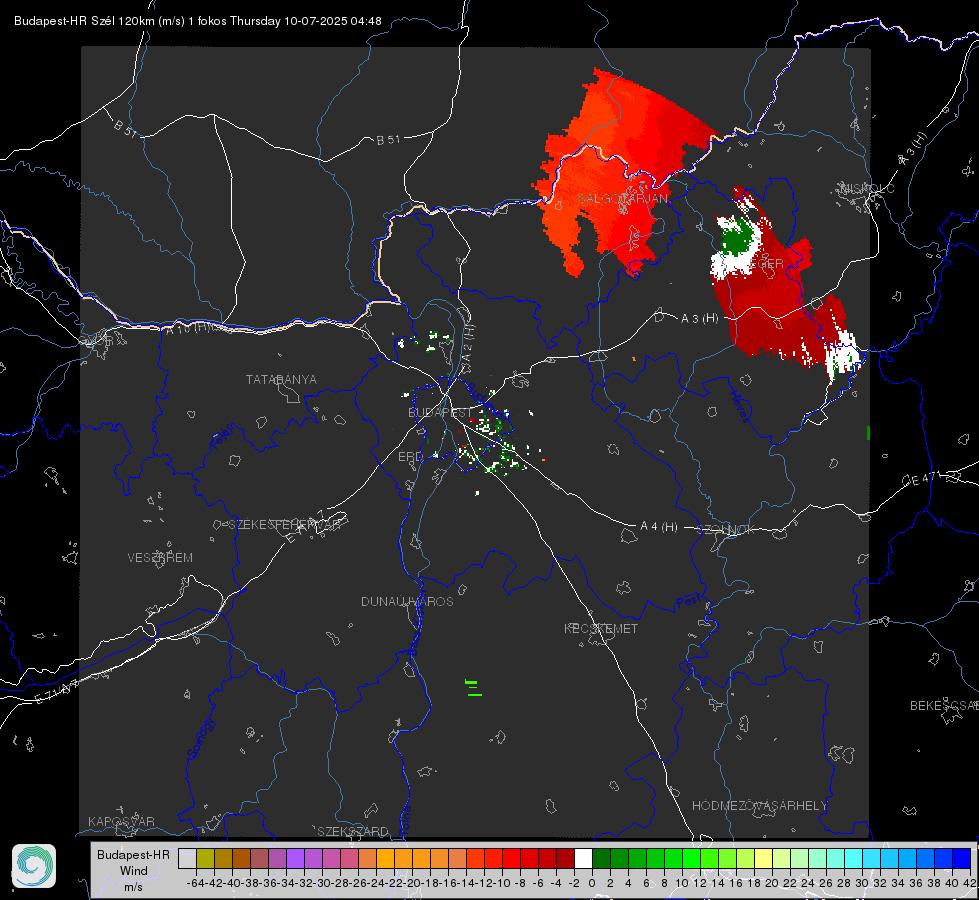Click the EGER label inside the red echo
Image resolution: width=979 pixels, height=900 pixels.
tap(769, 264)
